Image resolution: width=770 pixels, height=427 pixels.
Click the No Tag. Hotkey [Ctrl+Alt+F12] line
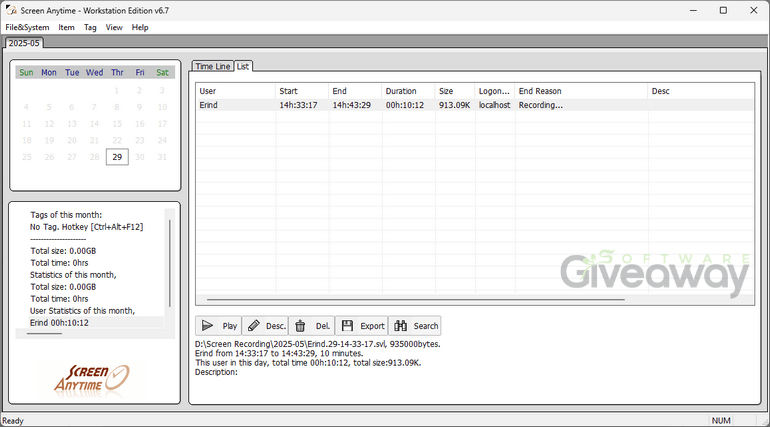(86, 227)
